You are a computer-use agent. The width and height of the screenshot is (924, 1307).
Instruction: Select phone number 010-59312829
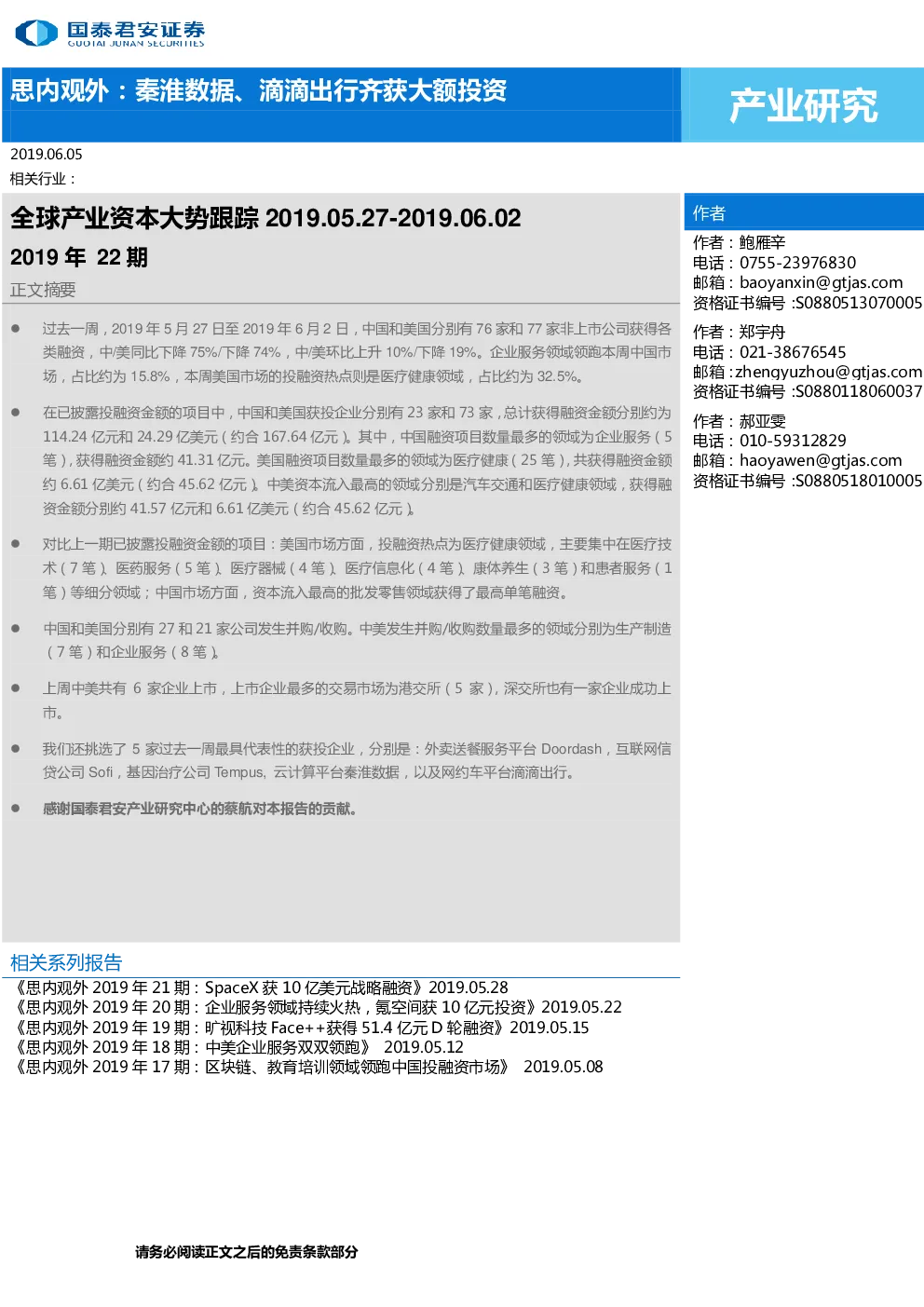(793, 441)
